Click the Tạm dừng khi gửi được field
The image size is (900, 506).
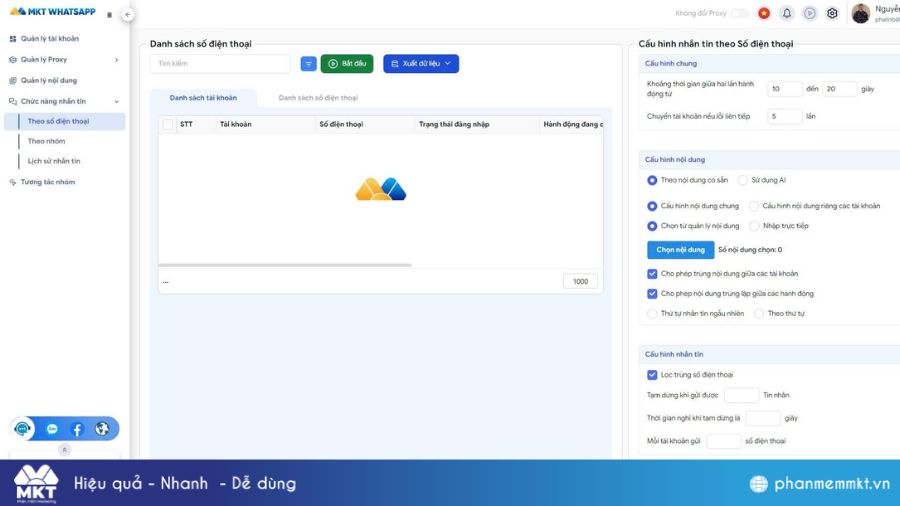tap(742, 395)
